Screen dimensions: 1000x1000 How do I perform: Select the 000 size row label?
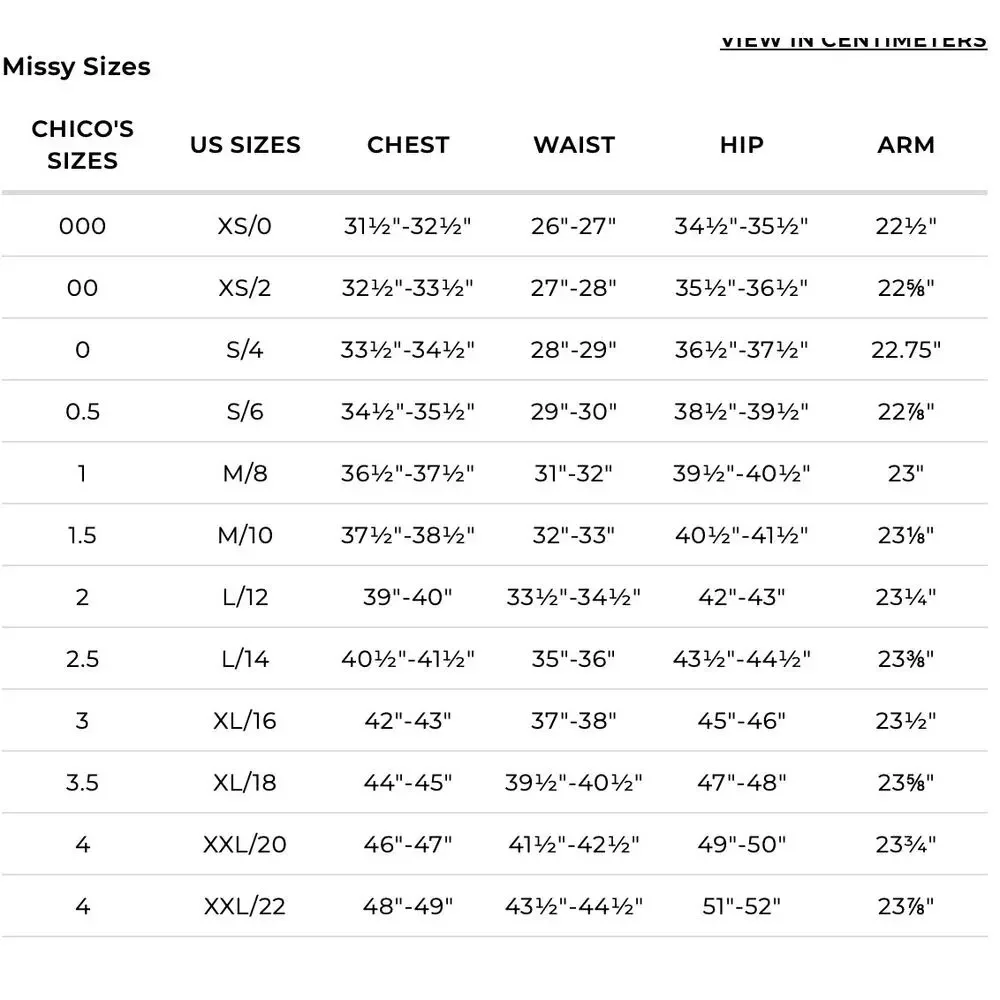(82, 226)
